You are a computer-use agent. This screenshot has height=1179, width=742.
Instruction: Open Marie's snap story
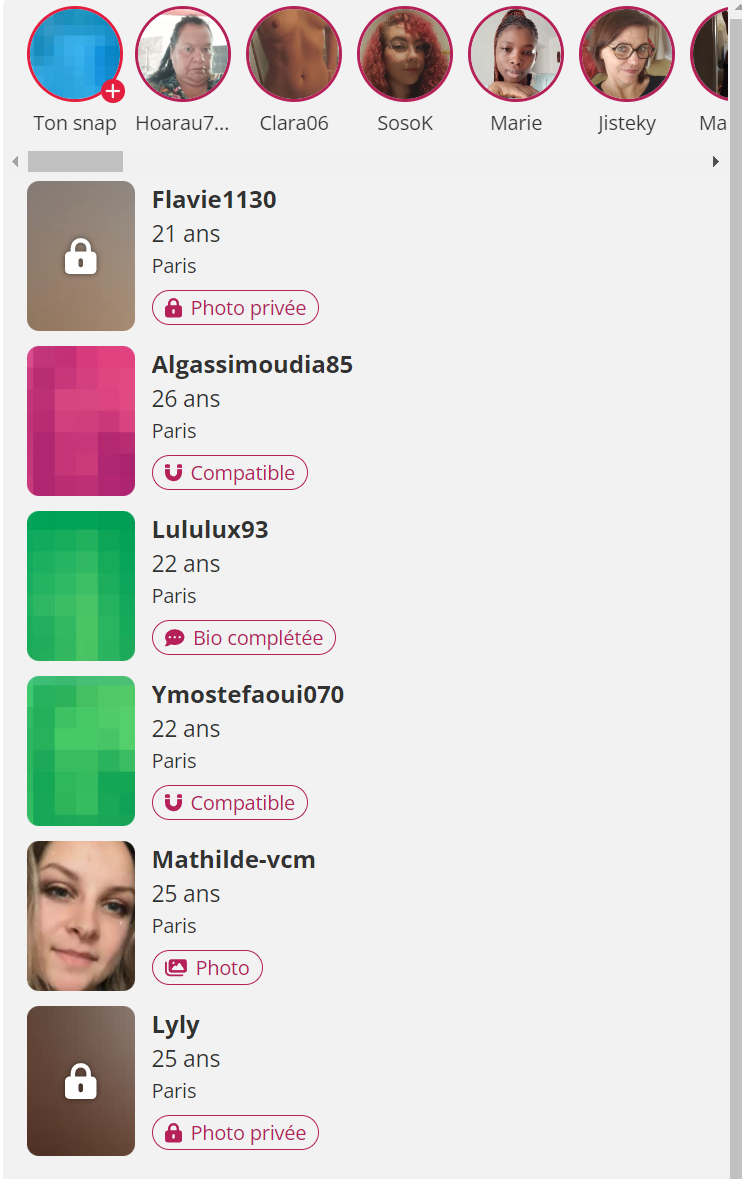[x=516, y=54]
